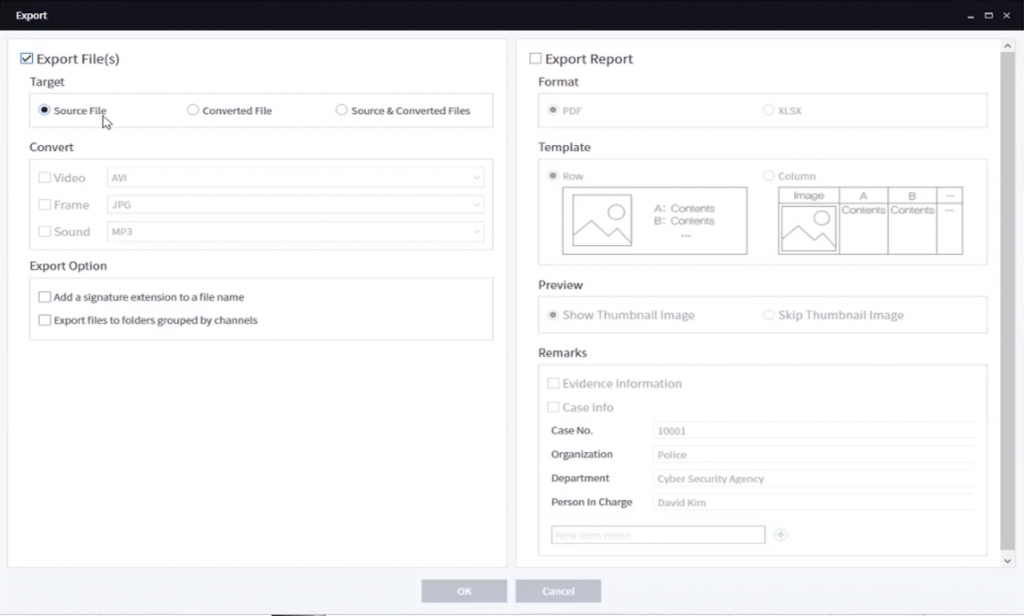The height and width of the screenshot is (616, 1024).
Task: Uncheck the Export File(s) checkbox
Action: pos(26,58)
